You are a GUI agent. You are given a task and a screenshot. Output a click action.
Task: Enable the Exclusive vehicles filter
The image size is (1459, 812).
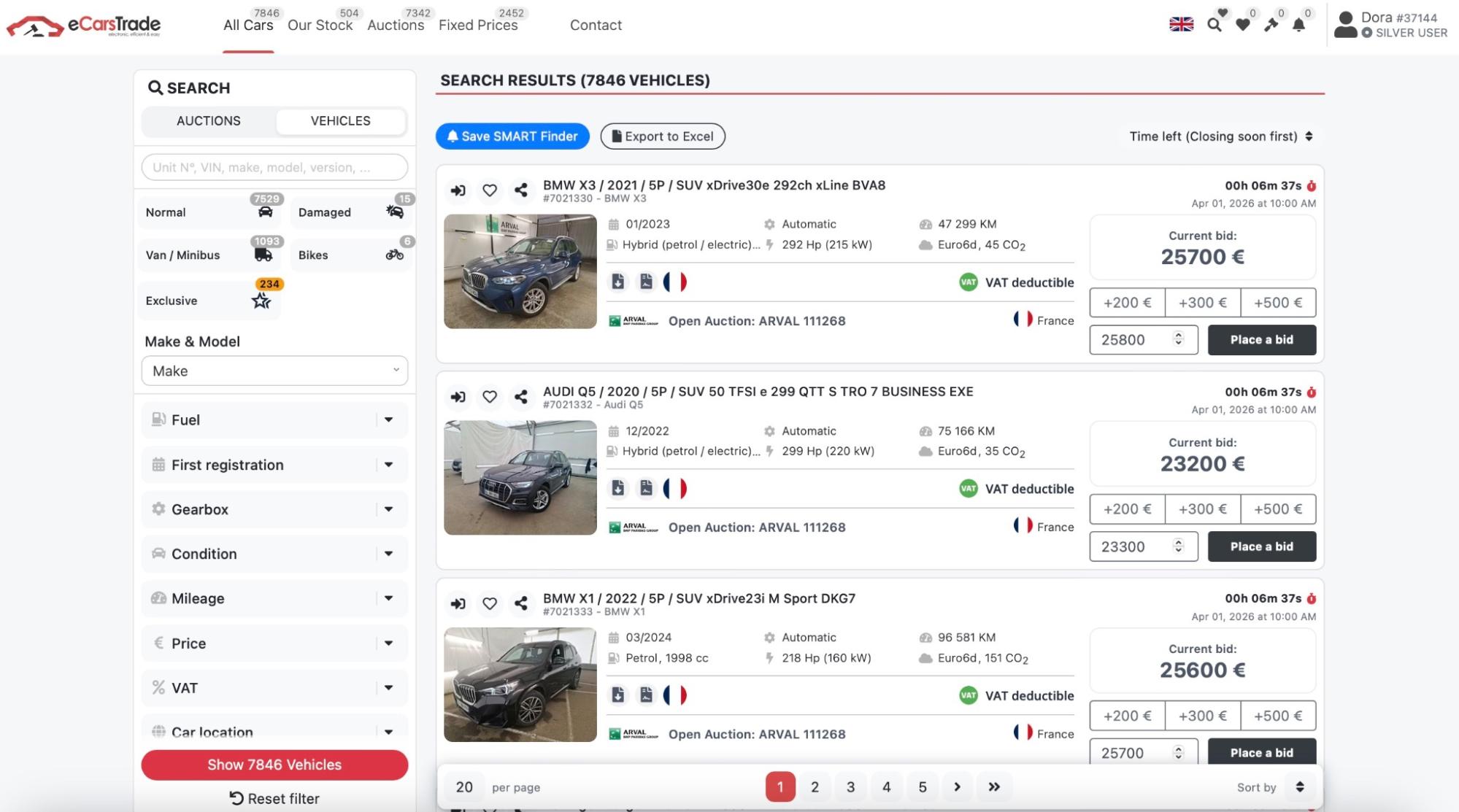208,301
